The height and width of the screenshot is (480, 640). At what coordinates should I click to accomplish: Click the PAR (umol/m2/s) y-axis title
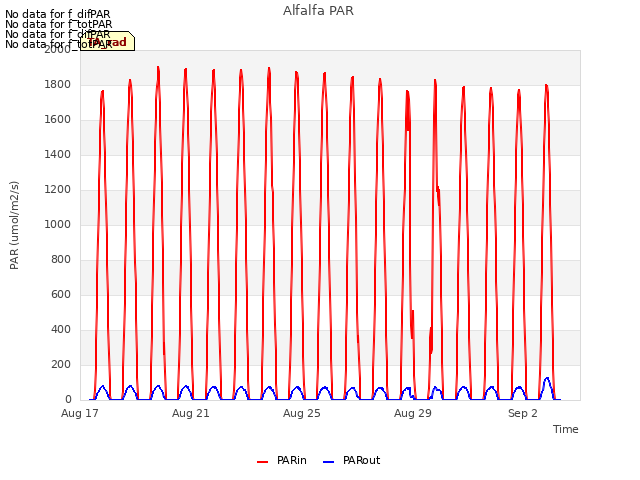14,225
